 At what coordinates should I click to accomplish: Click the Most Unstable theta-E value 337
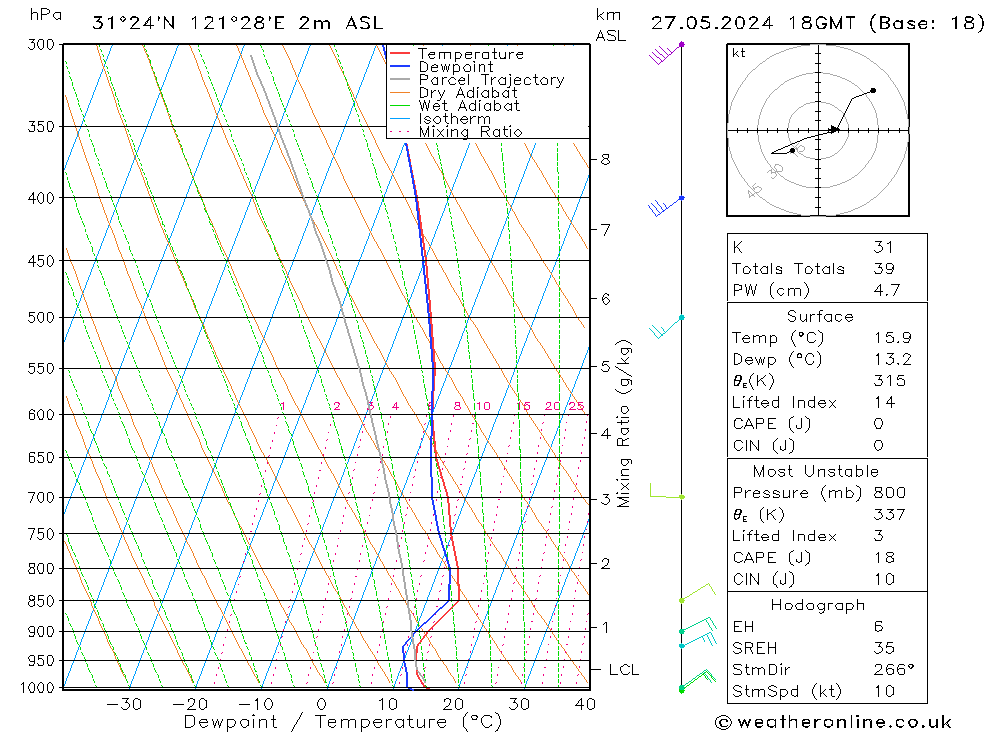click(889, 514)
